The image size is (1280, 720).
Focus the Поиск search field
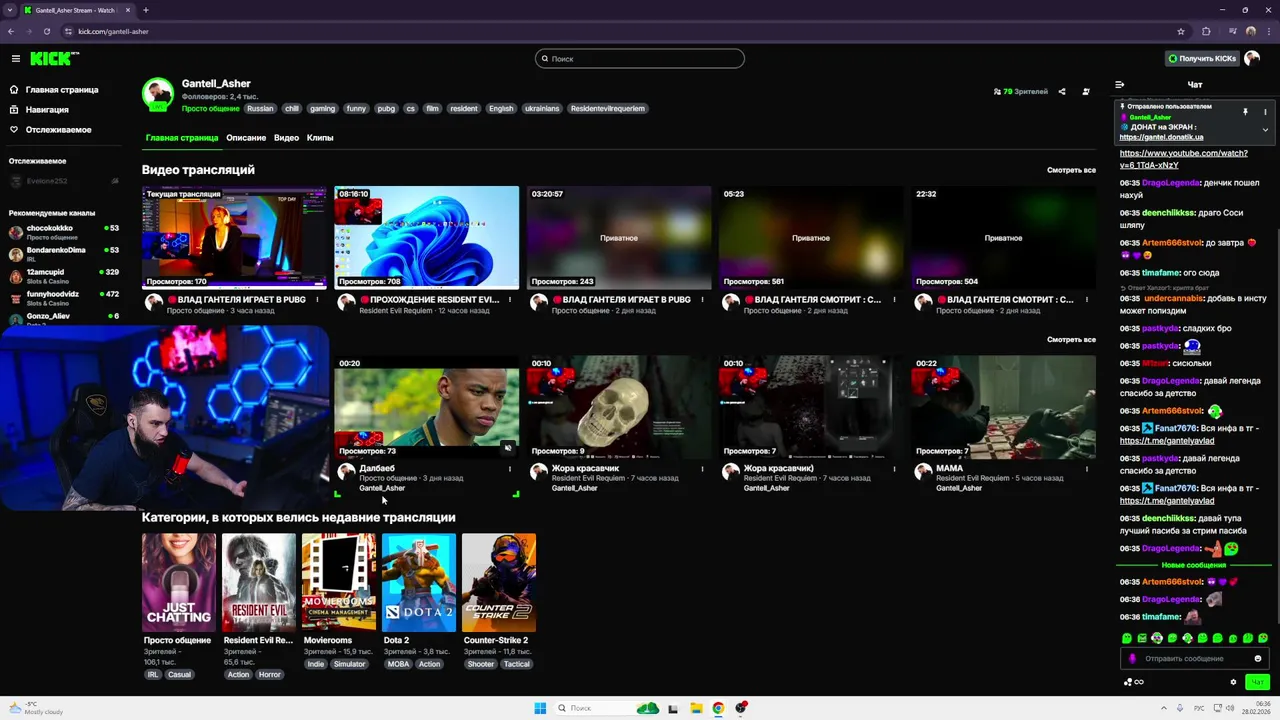pos(640,59)
